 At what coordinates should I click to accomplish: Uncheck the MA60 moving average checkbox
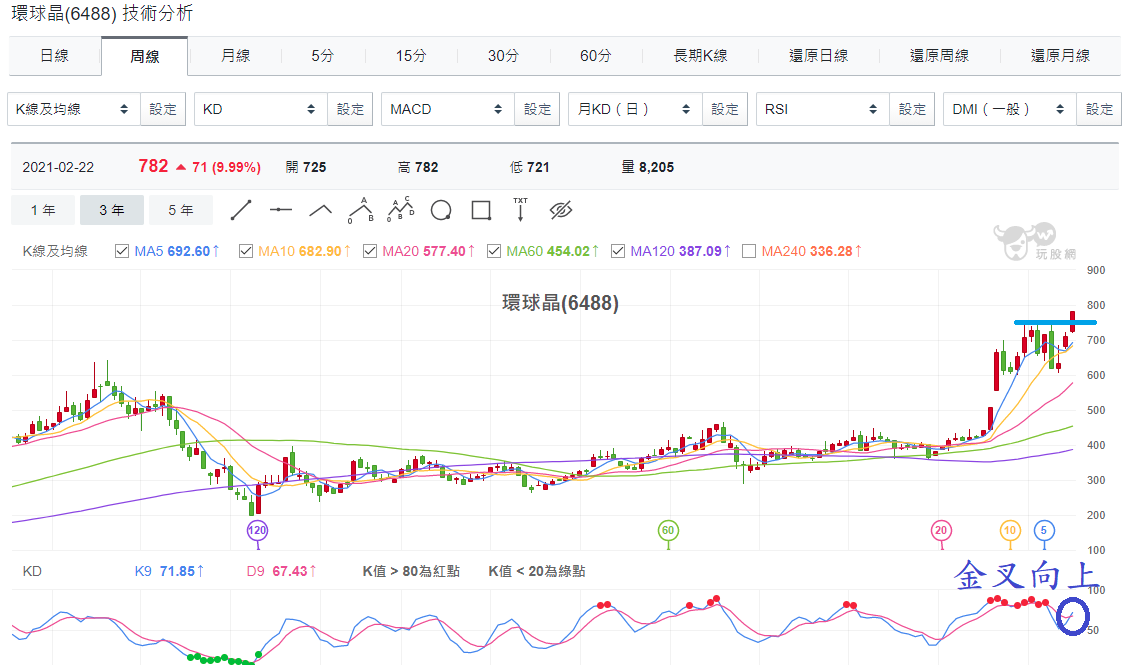(493, 251)
